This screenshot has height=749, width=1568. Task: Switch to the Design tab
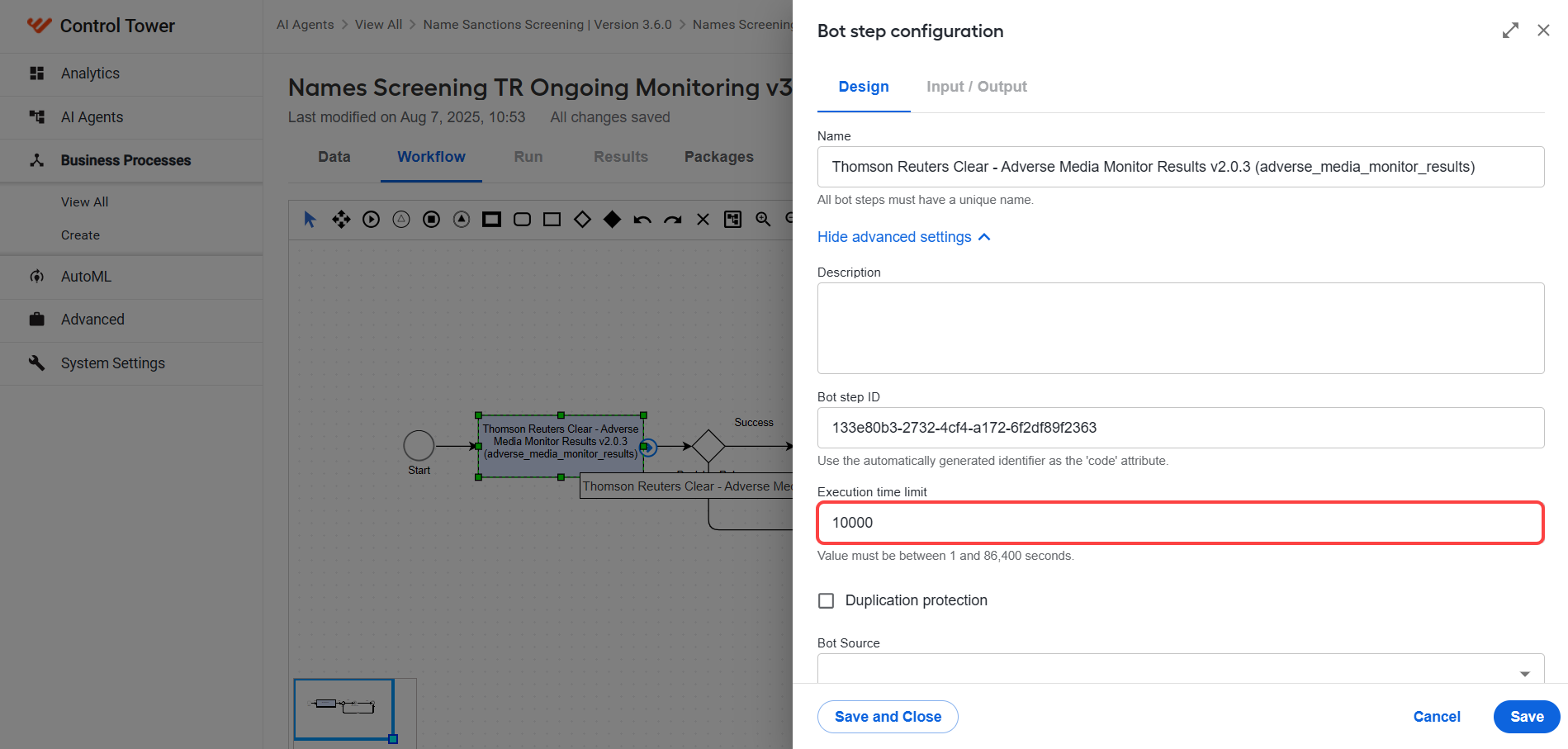[x=864, y=87]
